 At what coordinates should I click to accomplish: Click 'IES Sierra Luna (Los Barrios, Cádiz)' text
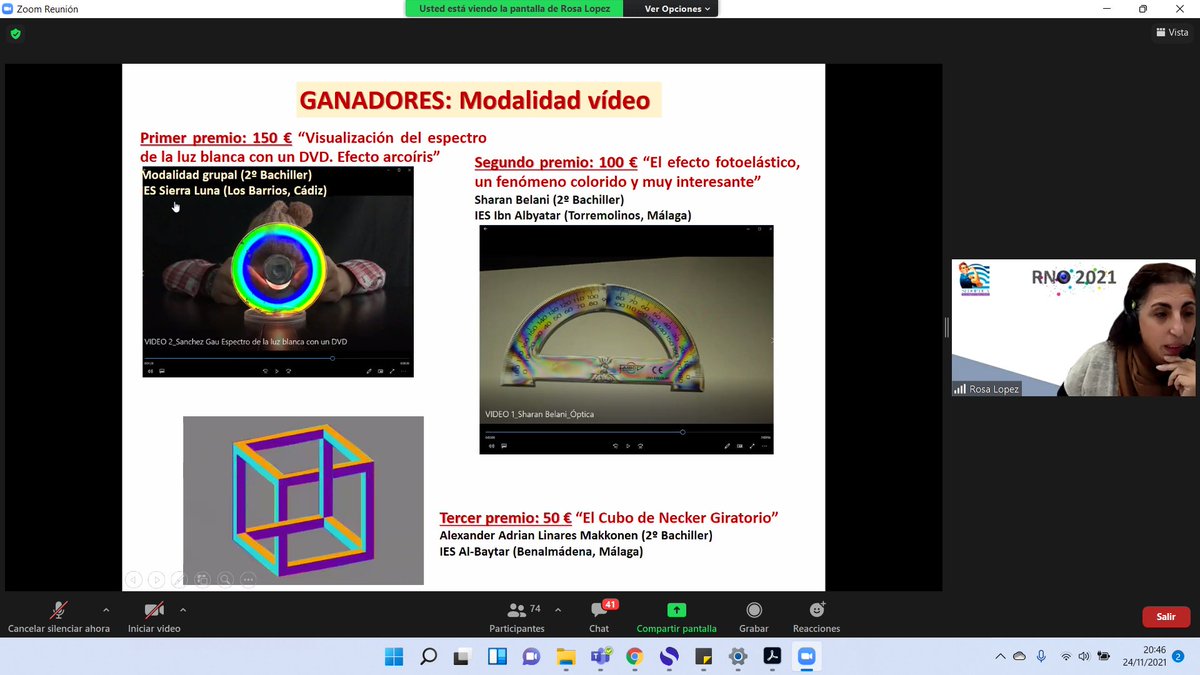(x=235, y=190)
